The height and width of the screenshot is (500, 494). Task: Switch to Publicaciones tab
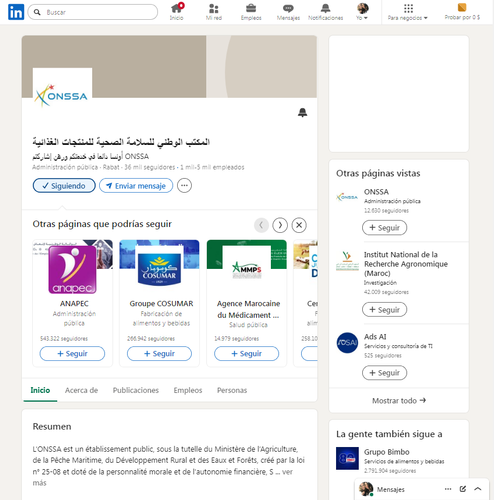(x=136, y=390)
